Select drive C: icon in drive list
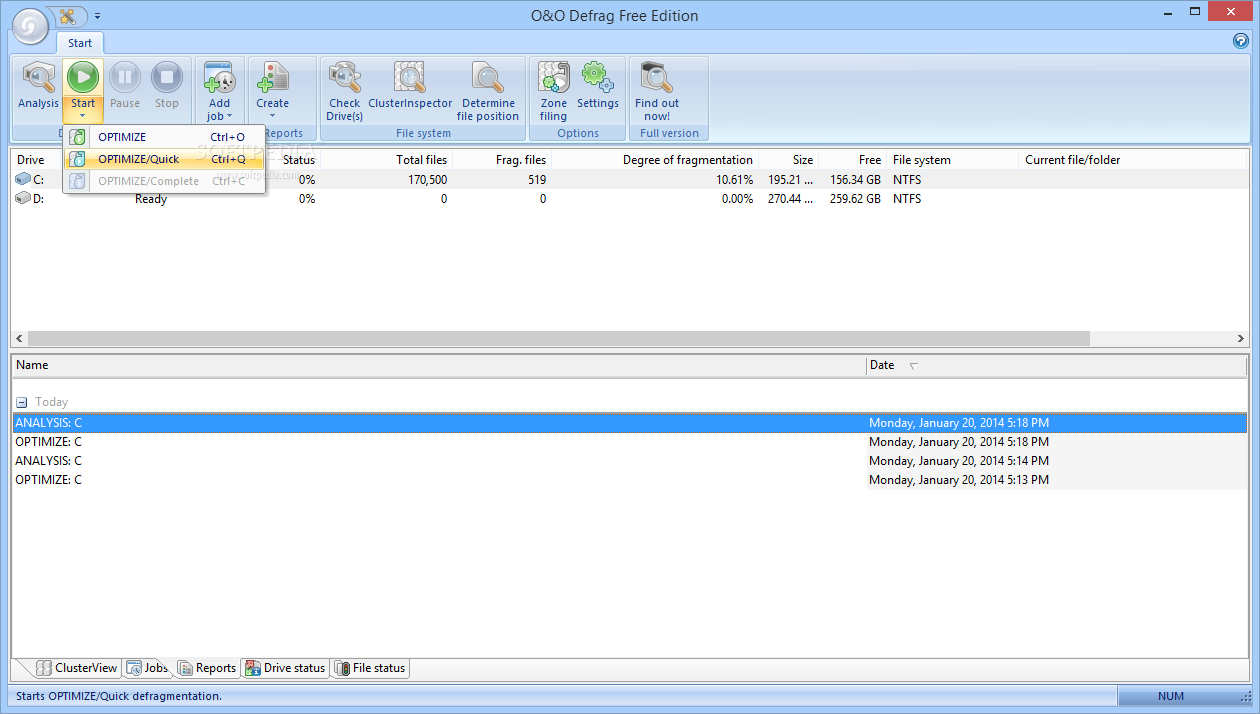This screenshot has width=1260, height=714. (x=23, y=179)
